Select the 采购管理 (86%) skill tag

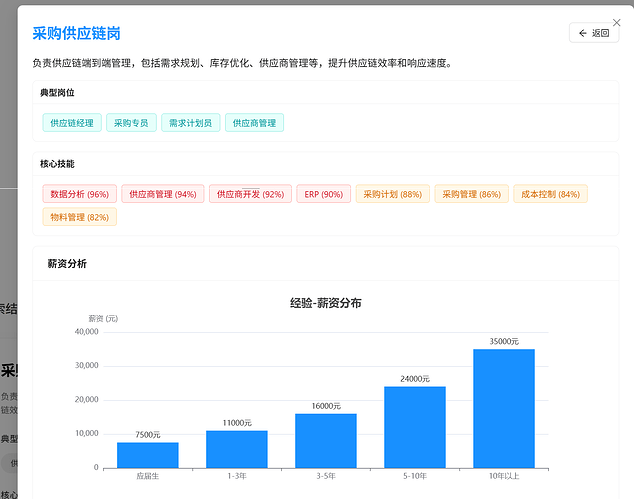click(x=471, y=194)
